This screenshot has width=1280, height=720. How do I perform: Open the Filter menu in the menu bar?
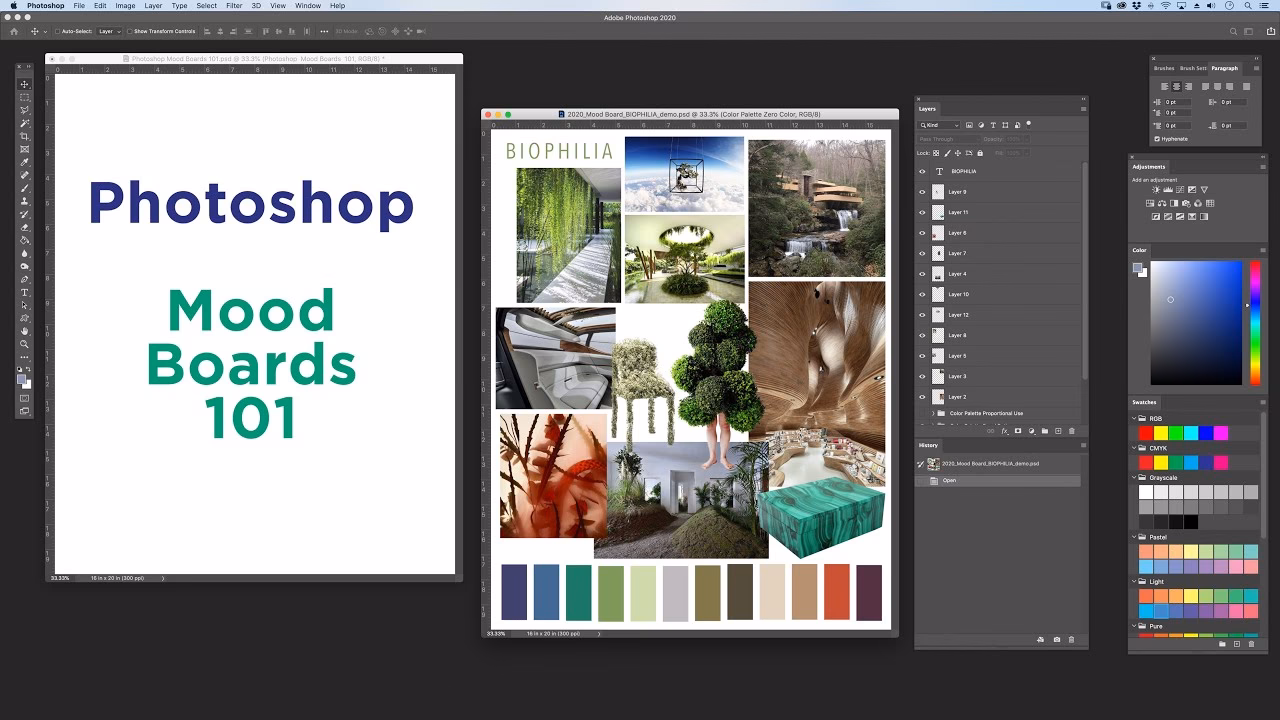coord(233,5)
